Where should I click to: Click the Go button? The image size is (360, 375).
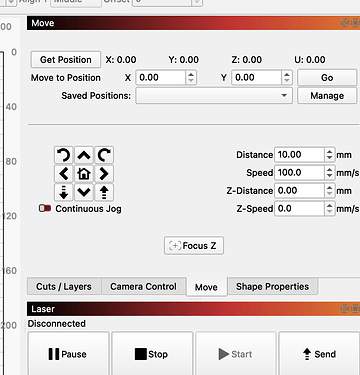point(327,78)
